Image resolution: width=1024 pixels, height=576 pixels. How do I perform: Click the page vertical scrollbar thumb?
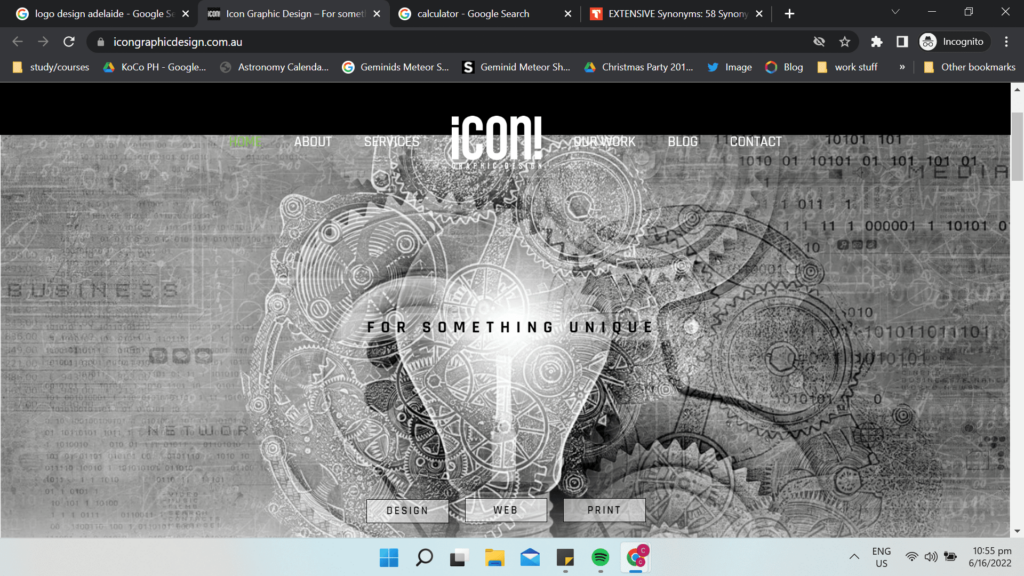pos(1017,146)
